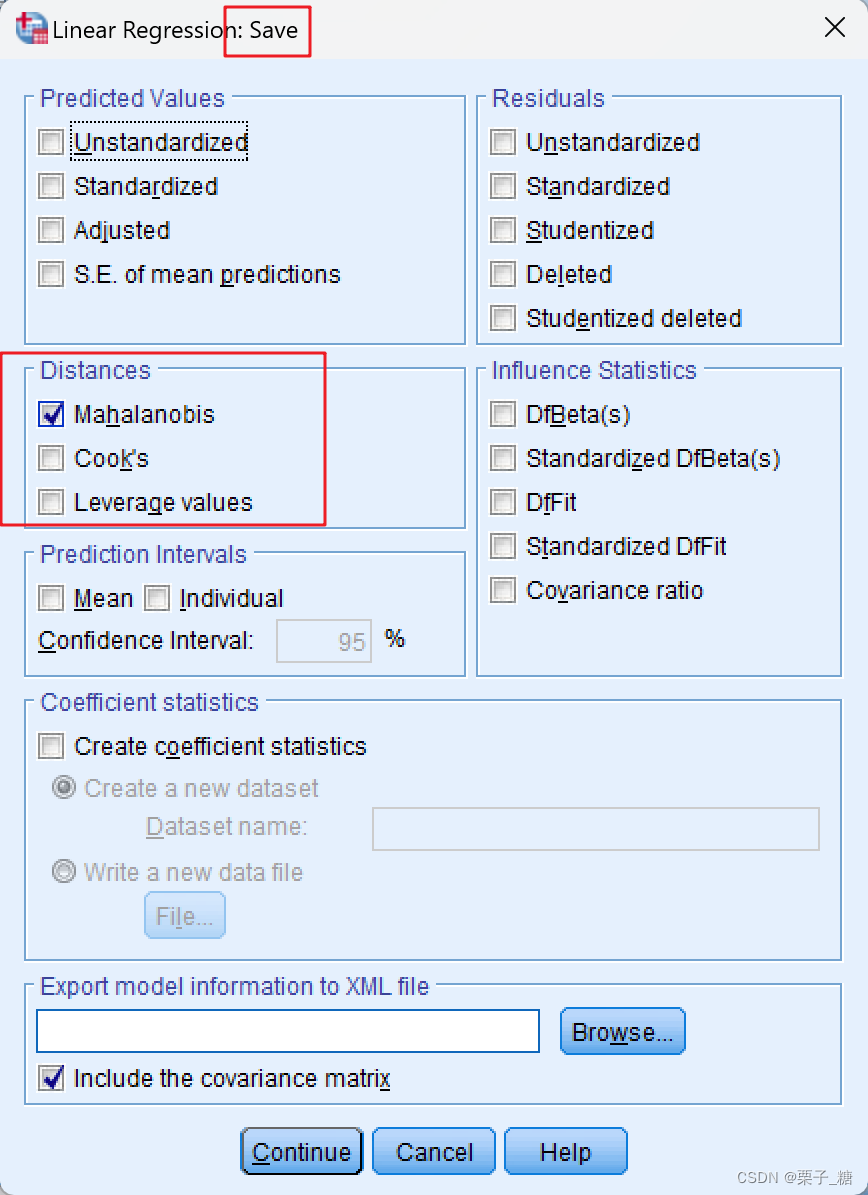Enable Unstandardized residuals
The height and width of the screenshot is (1195, 868).
coord(503,142)
